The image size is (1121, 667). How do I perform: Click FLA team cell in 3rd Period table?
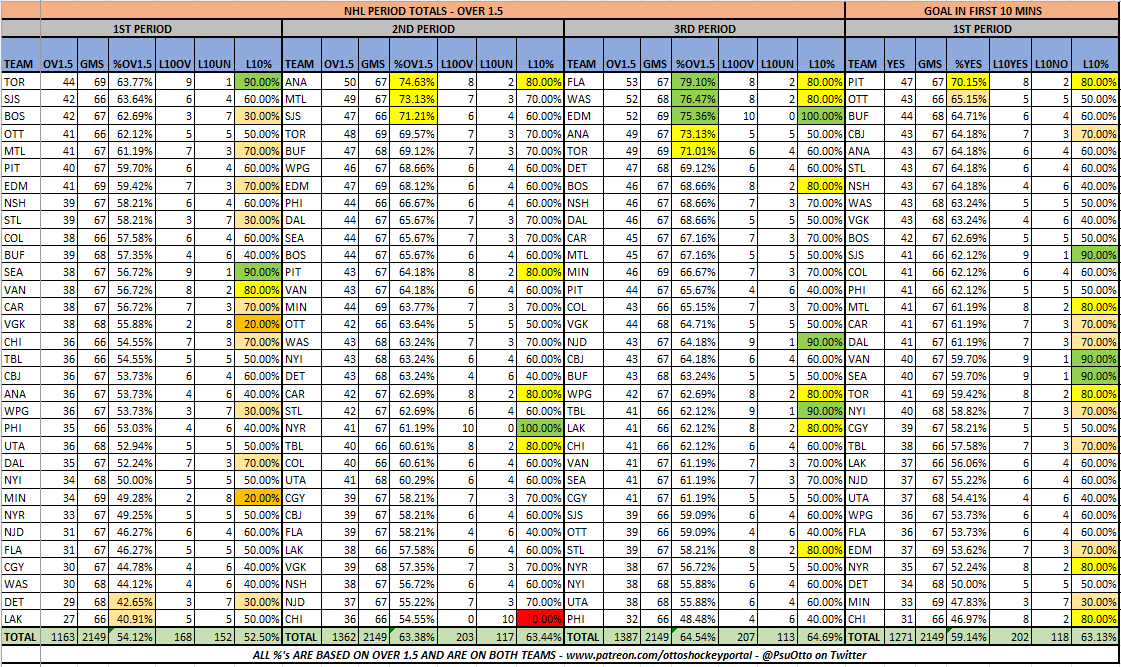tap(583, 82)
